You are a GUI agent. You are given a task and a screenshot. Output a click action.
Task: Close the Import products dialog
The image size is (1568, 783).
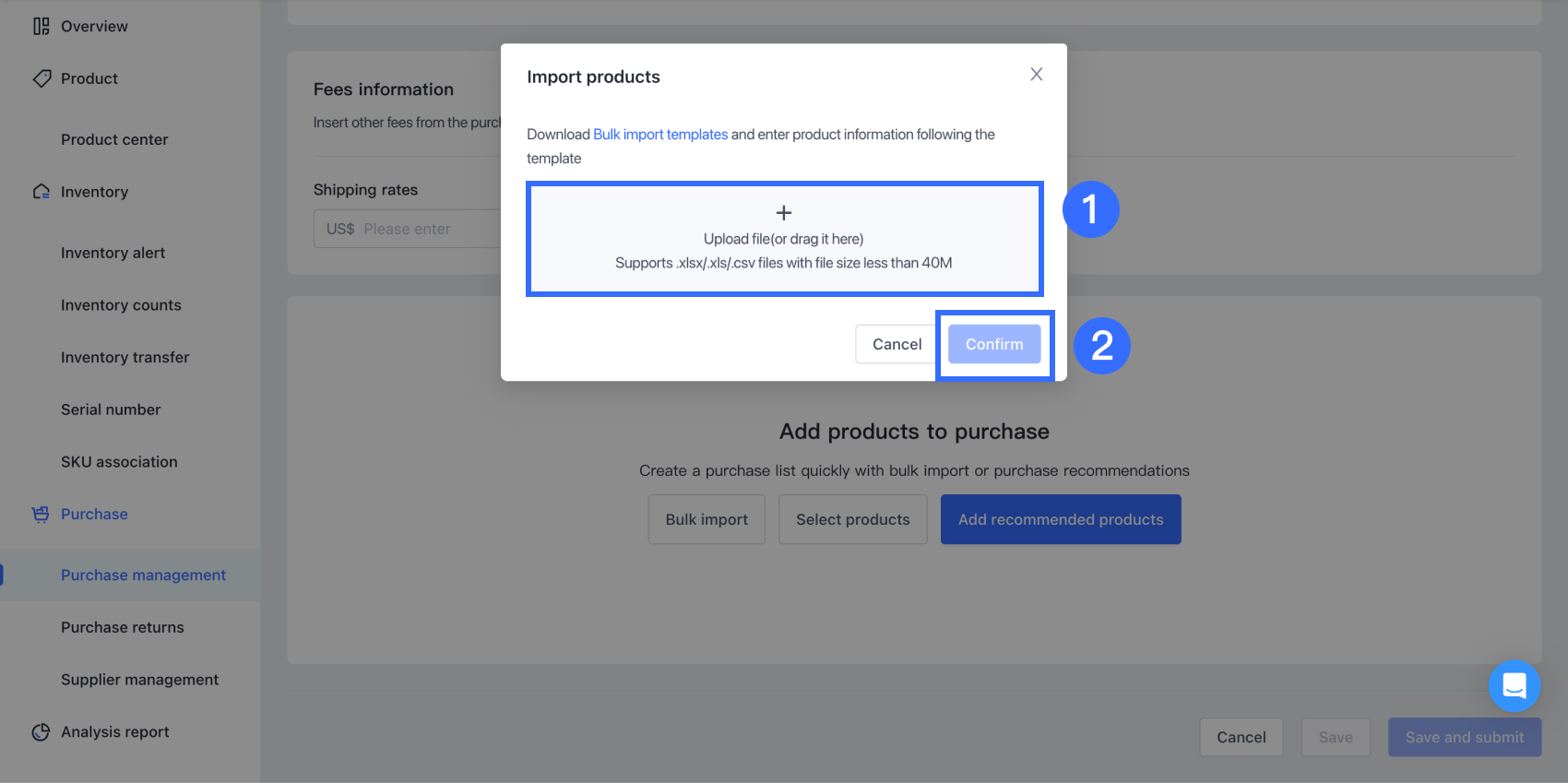click(1037, 75)
